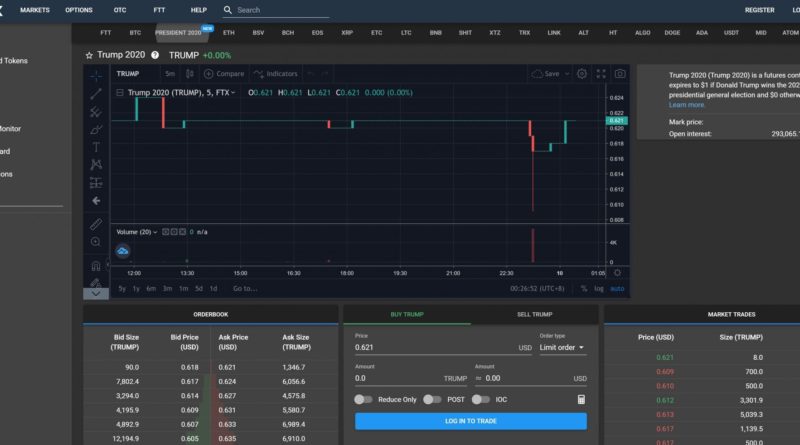This screenshot has width=800, height=445.
Task: Open Trump 2020 help question mark
Action: point(155,55)
